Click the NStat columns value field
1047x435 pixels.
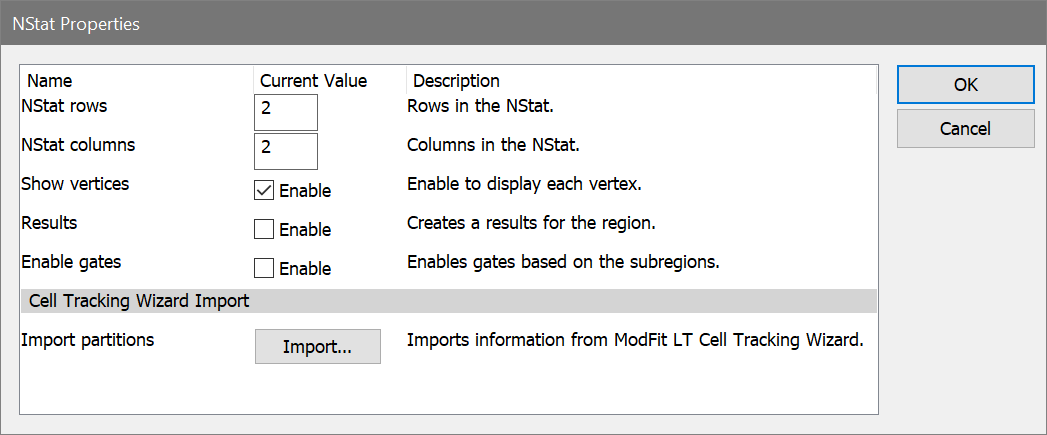[x=286, y=151]
